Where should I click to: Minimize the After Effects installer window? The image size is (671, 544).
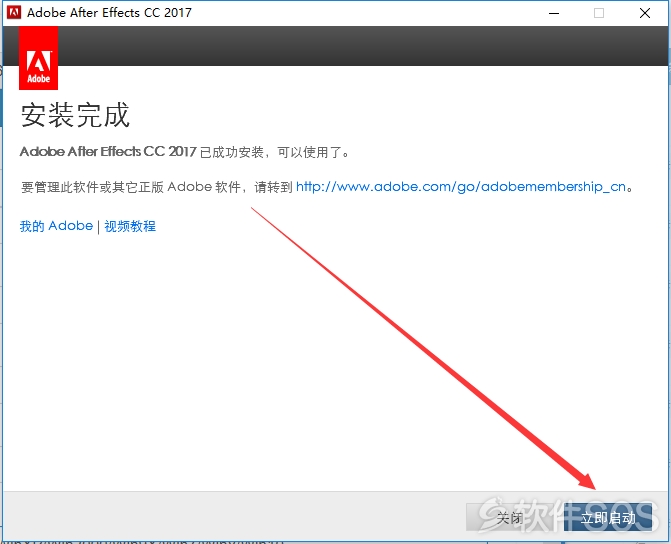[554, 13]
